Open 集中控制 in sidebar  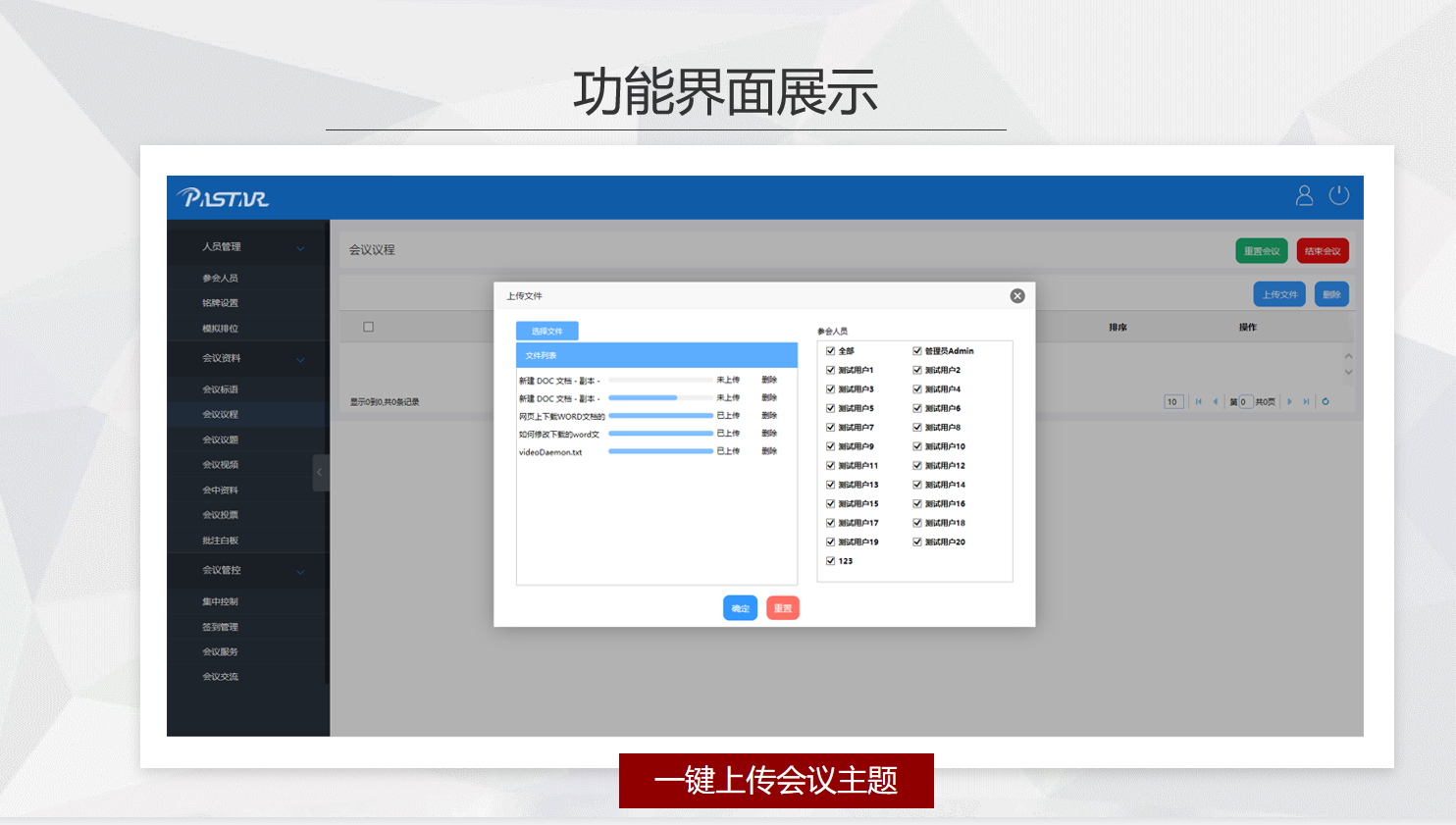pyautogui.click(x=221, y=601)
